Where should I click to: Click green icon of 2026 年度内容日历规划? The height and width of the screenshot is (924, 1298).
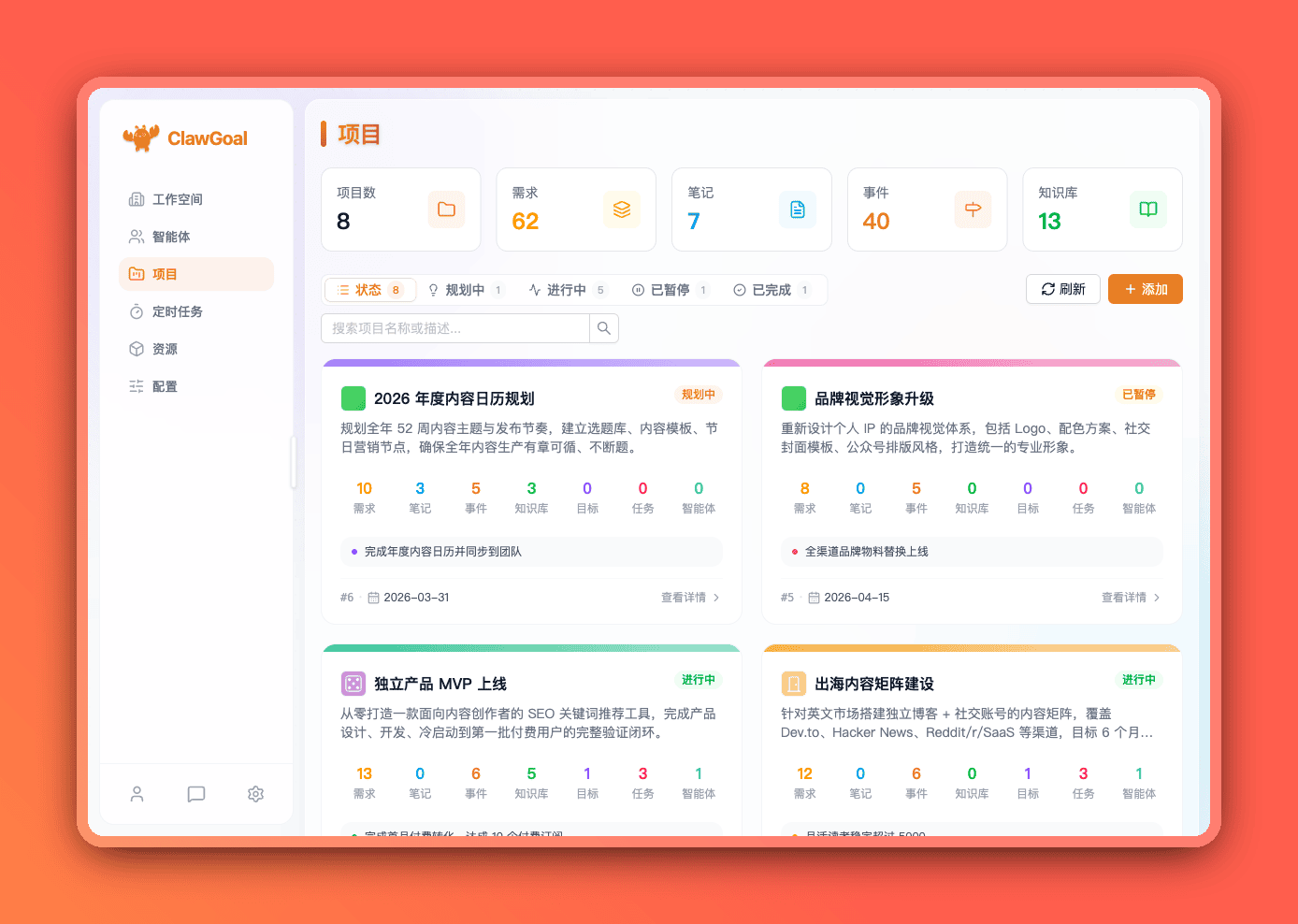pos(353,398)
